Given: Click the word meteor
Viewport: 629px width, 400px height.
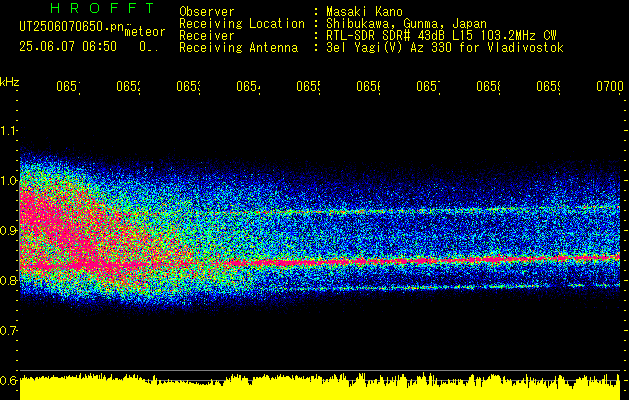Looking at the screenshot, I should tap(144, 32).
